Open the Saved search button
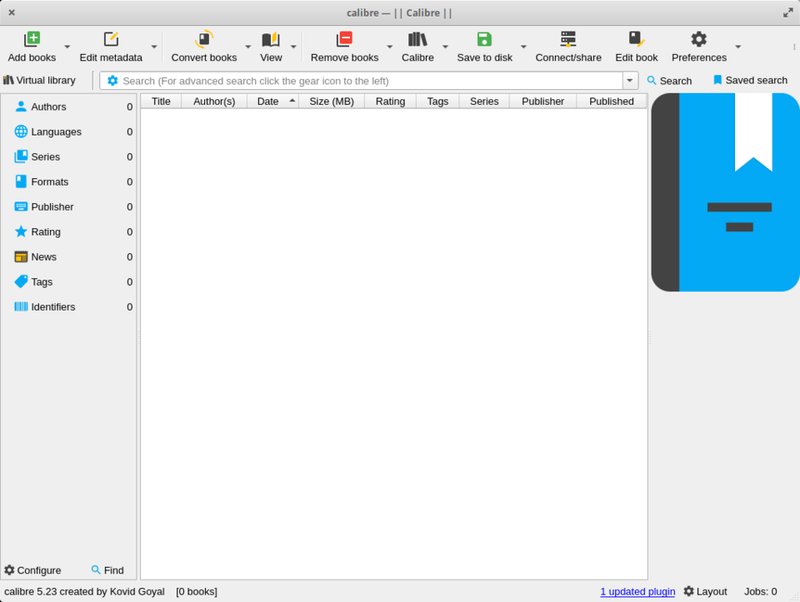This screenshot has height=602, width=800. pyautogui.click(x=750, y=80)
